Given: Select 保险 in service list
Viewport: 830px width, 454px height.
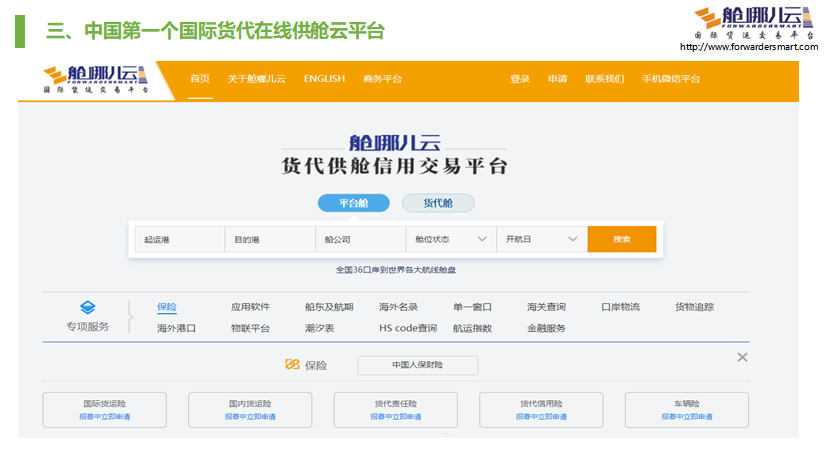Looking at the screenshot, I should (167, 307).
